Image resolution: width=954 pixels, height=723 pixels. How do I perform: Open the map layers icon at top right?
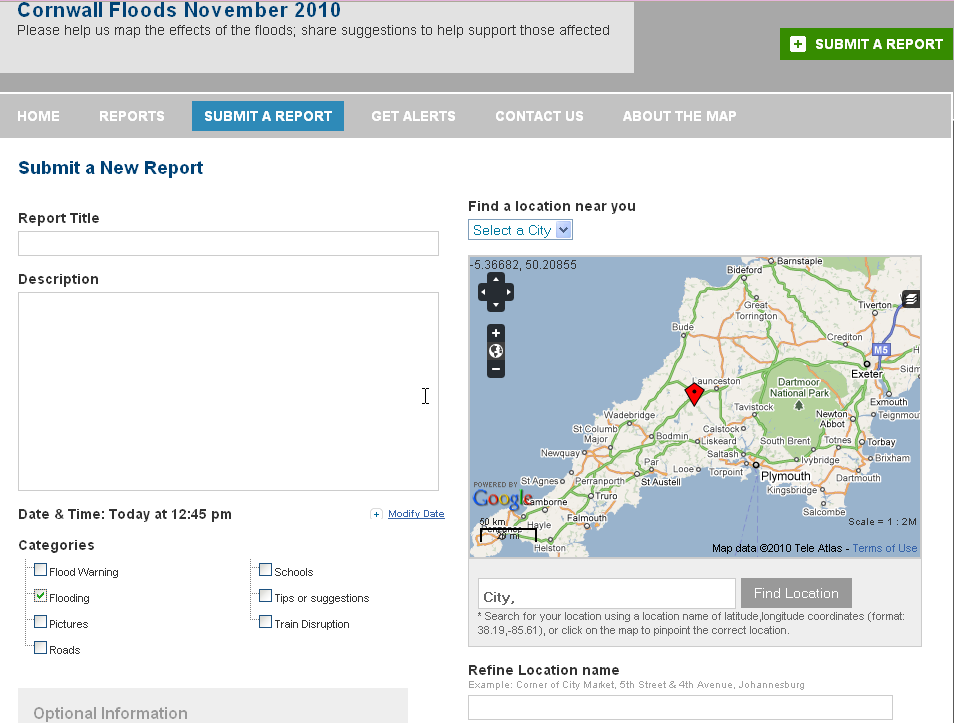click(x=909, y=298)
